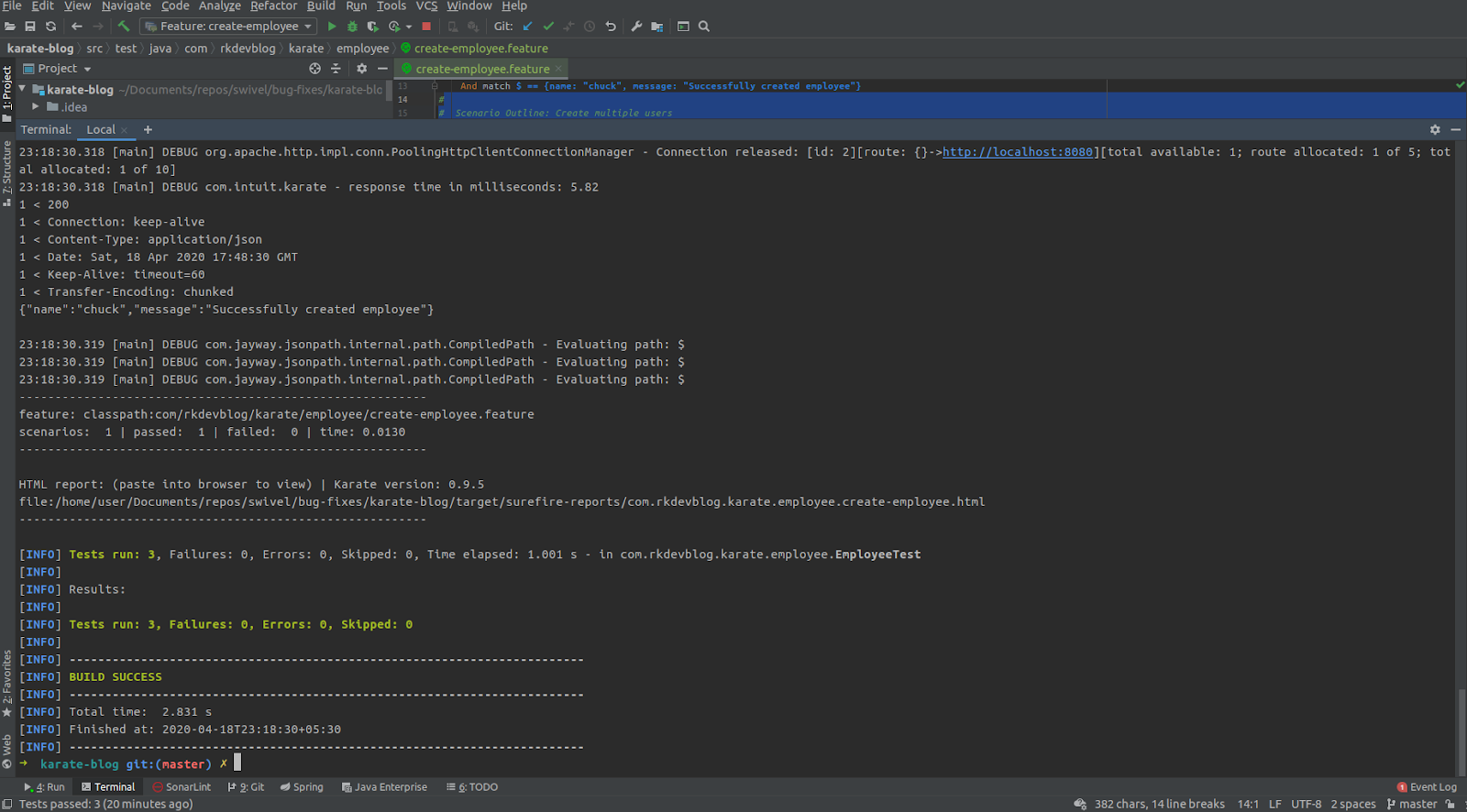Viewport: 1467px width, 812px height.
Task: Toggle the Web side tool window
Action: (6, 752)
